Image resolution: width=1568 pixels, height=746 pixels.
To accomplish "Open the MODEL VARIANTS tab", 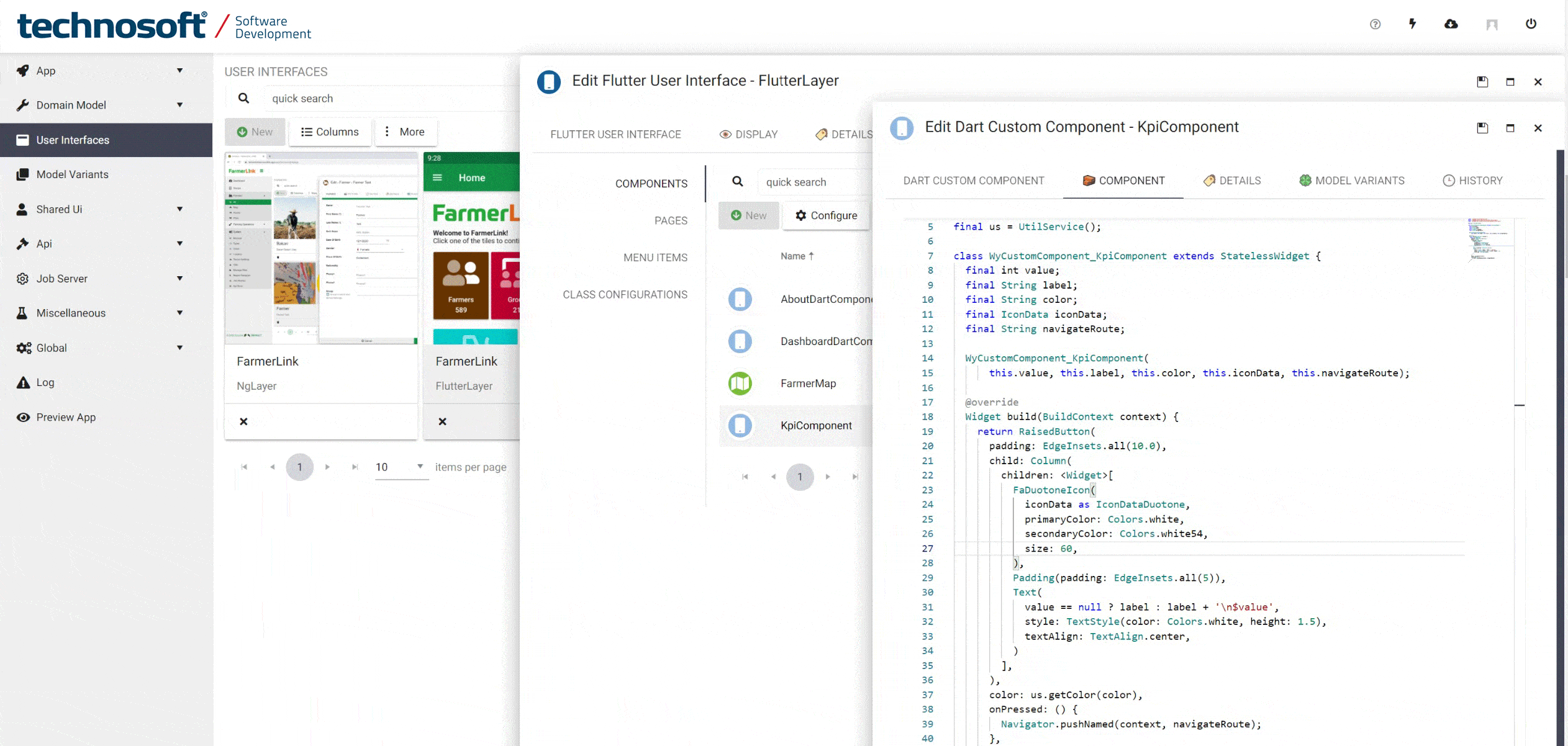I will 1352,180.
